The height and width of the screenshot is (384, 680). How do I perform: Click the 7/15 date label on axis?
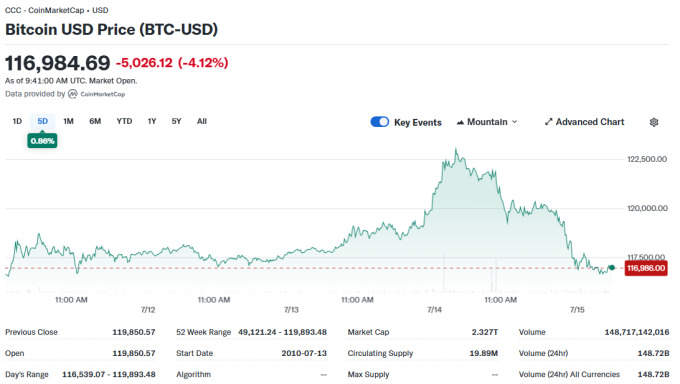(577, 310)
